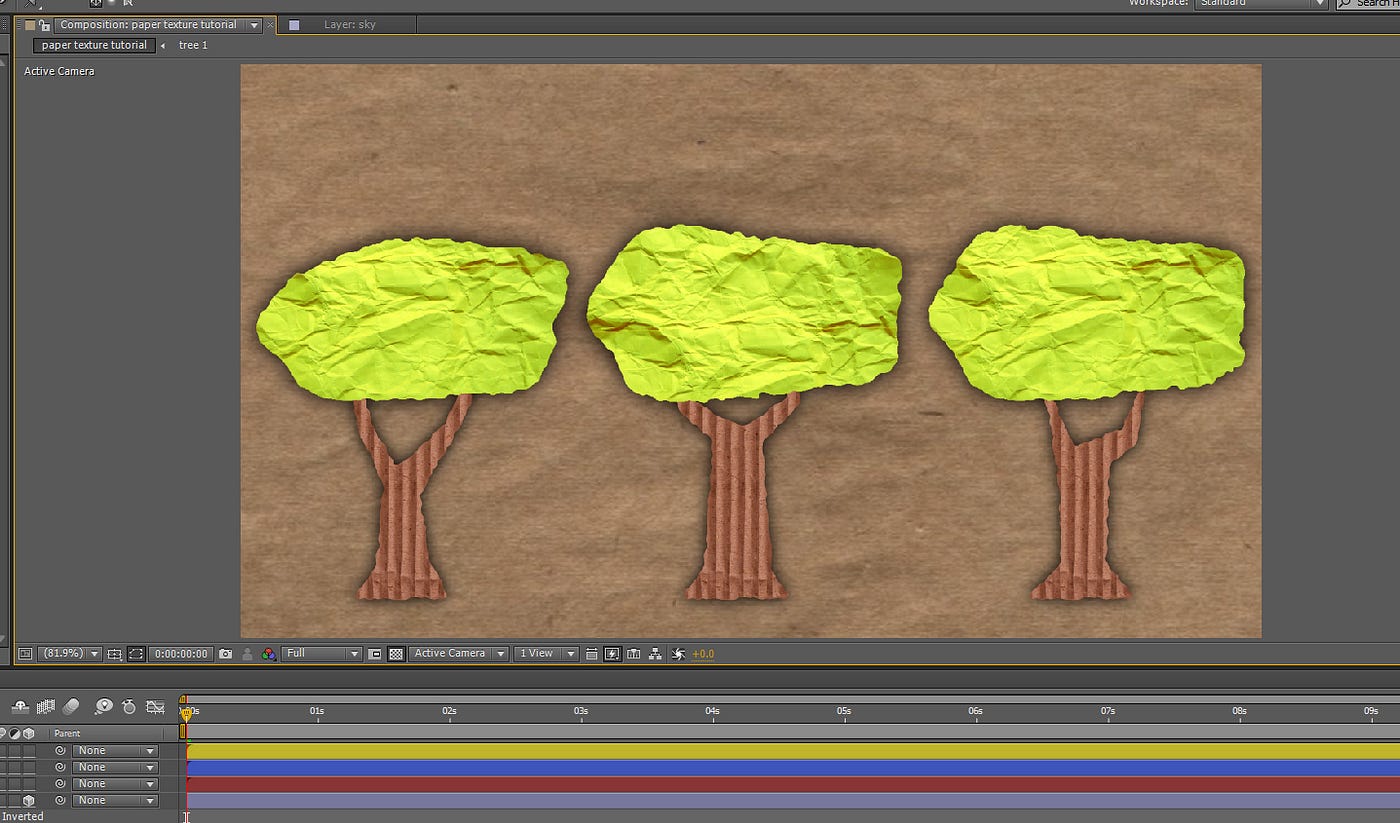Adjust the +0.0 exposure control
Screen dimensions: 1400x823
pyautogui.click(x=703, y=654)
